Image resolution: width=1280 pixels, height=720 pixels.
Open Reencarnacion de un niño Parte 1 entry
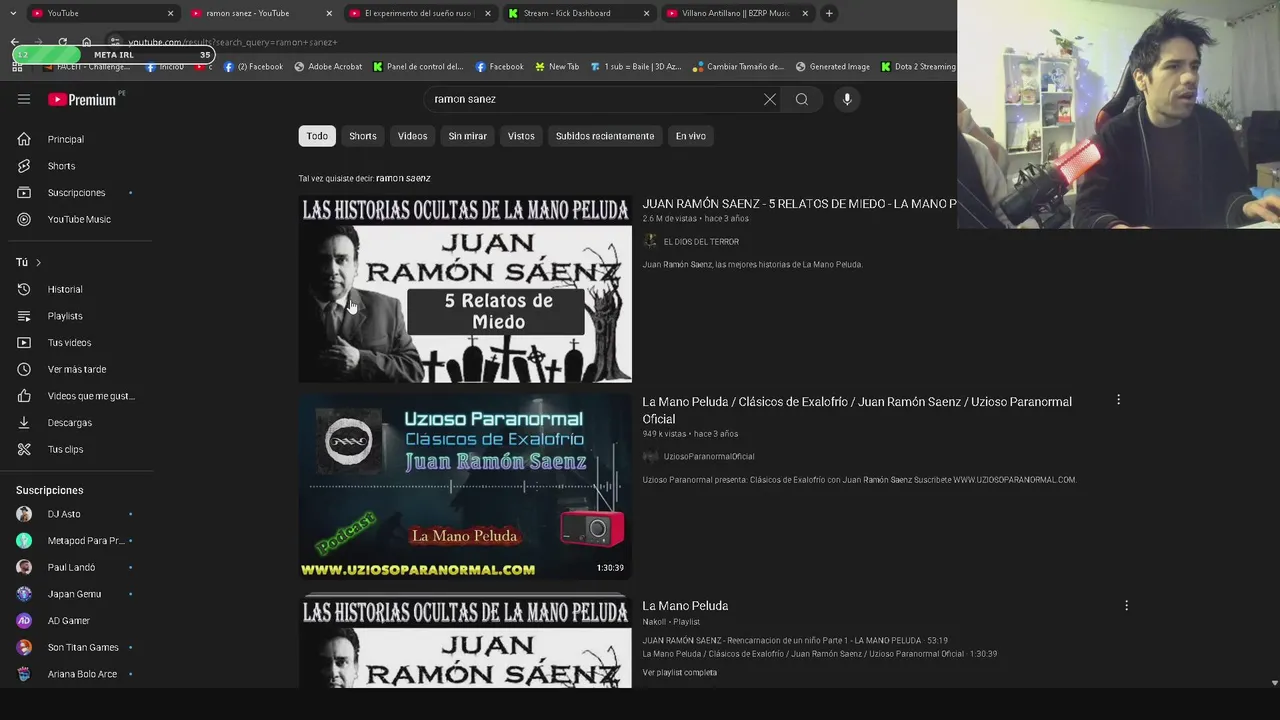coord(795,640)
